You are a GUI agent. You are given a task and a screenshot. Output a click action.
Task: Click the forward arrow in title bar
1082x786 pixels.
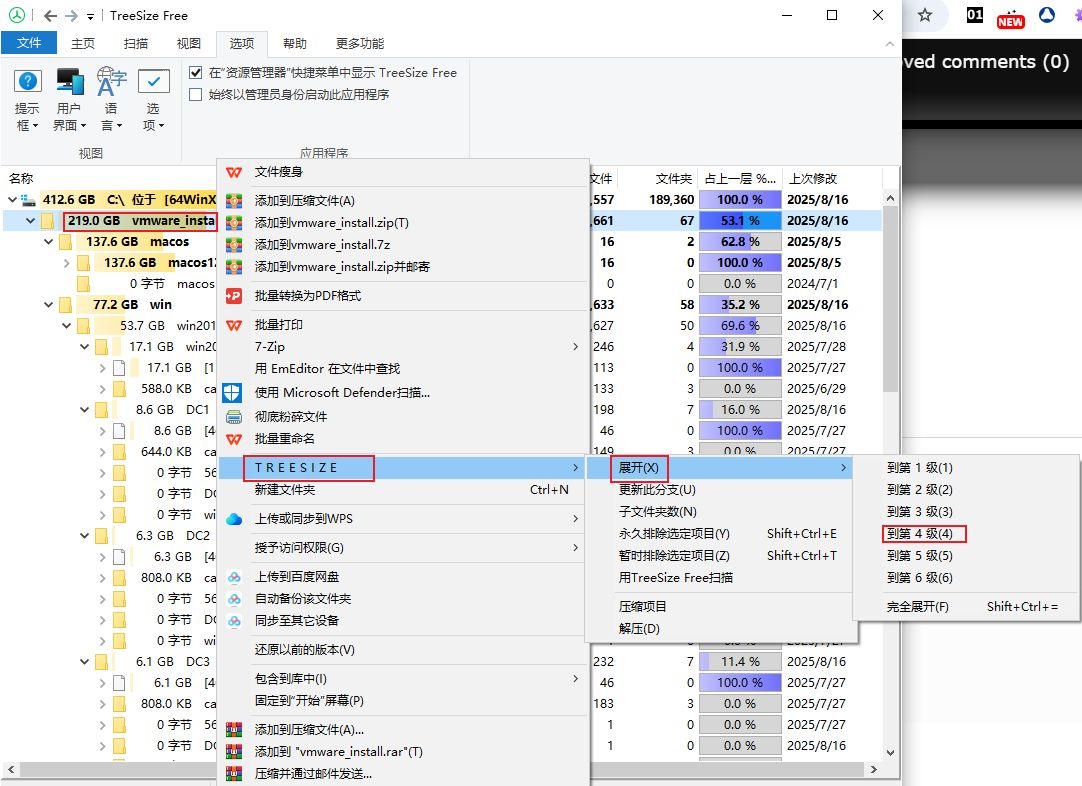(70, 15)
